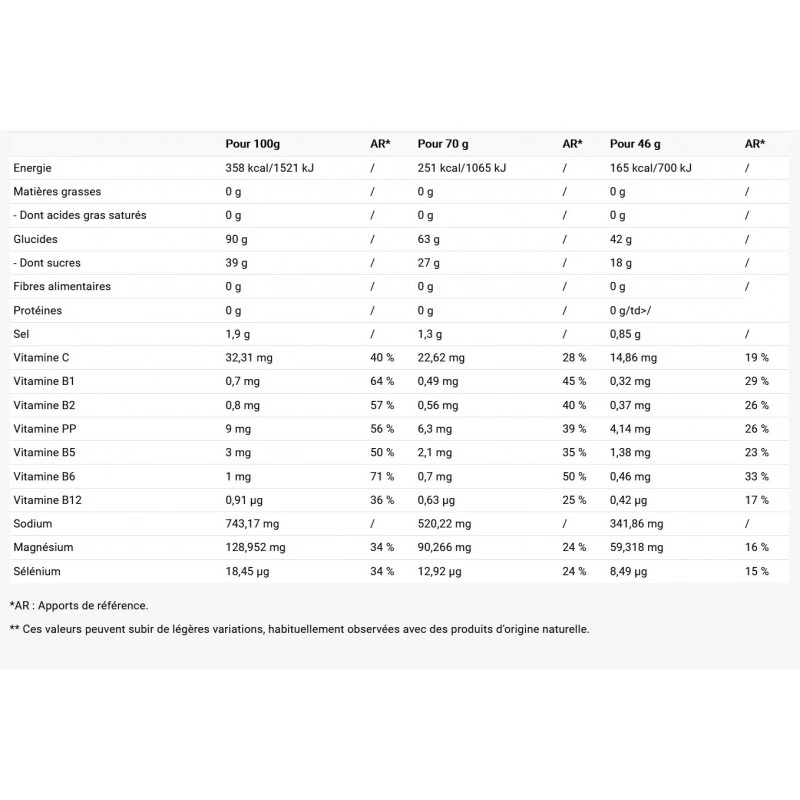Click the 'Pour 46 g' column header
This screenshot has width=800, height=800.
point(635,144)
